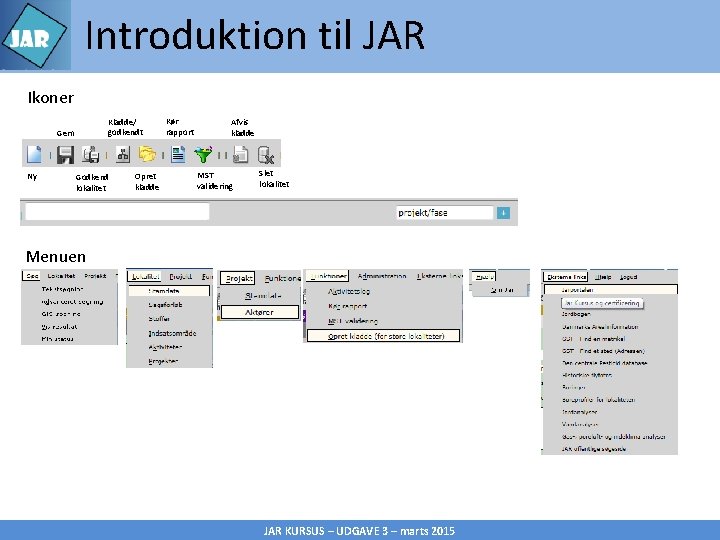The height and width of the screenshot is (540, 720).
Task: Click the Introduktion til JAR heading
Action: (x=255, y=35)
